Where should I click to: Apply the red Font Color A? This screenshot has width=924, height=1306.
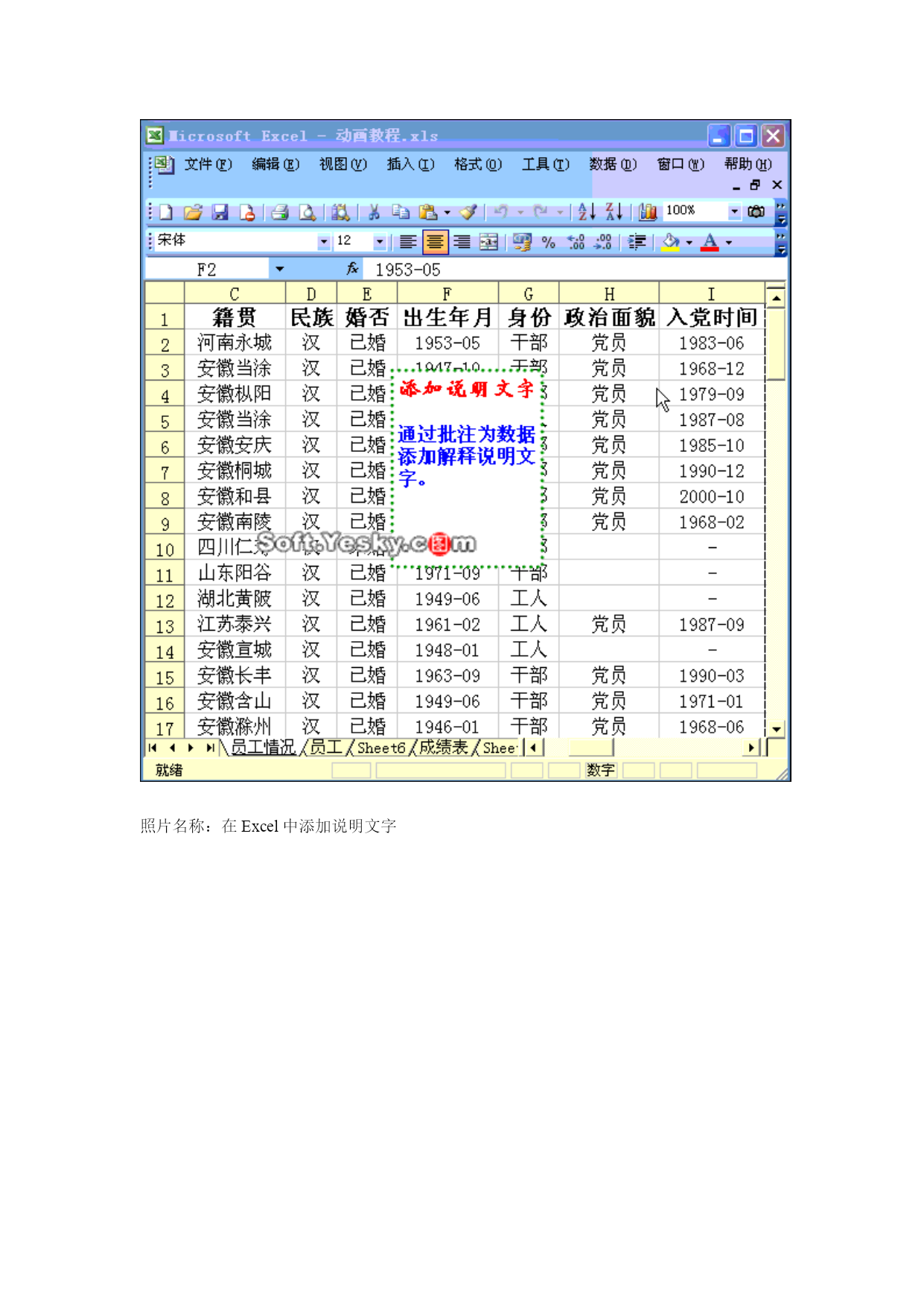(x=710, y=241)
